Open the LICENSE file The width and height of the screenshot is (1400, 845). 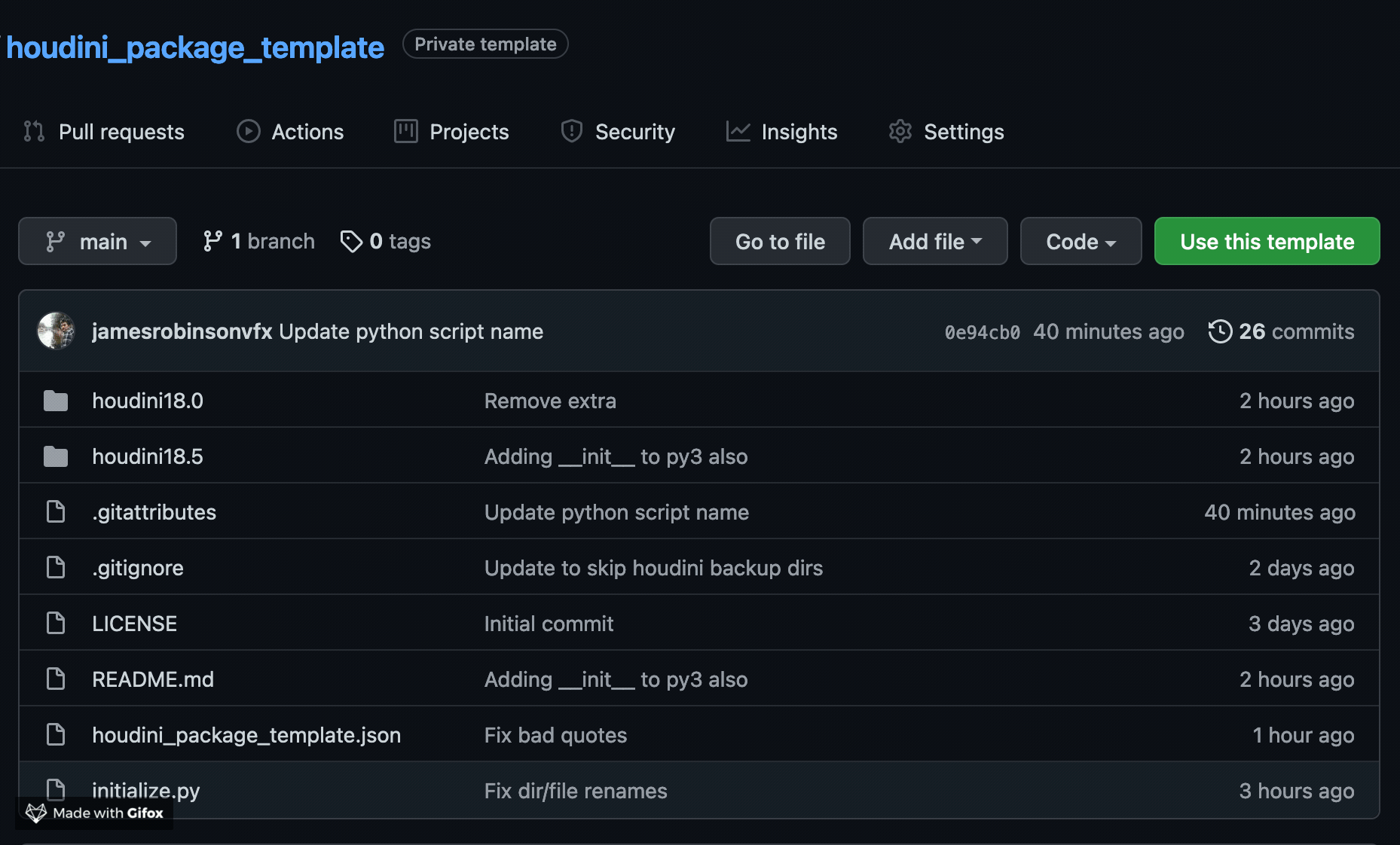(x=134, y=624)
